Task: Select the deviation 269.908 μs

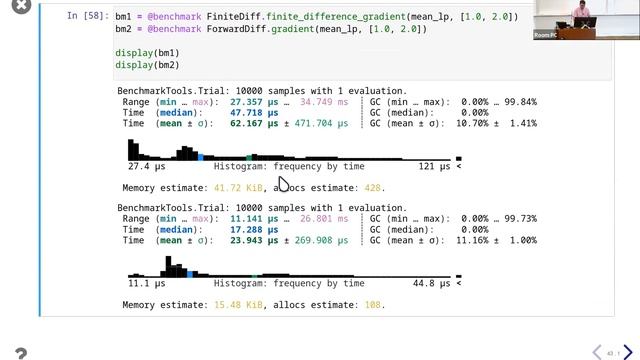Action: (321, 240)
